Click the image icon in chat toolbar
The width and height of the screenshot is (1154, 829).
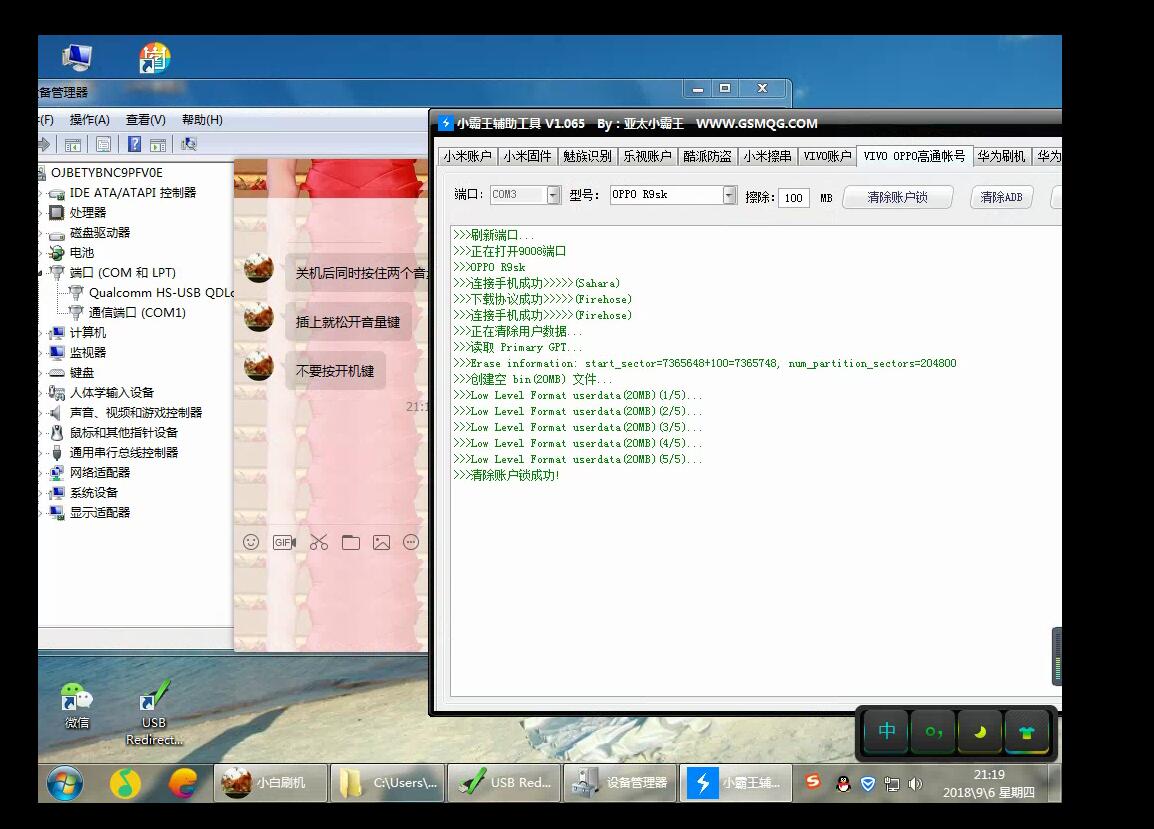381,543
